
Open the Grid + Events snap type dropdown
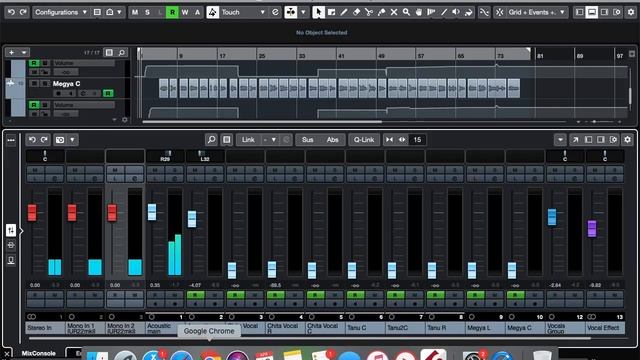536,12
